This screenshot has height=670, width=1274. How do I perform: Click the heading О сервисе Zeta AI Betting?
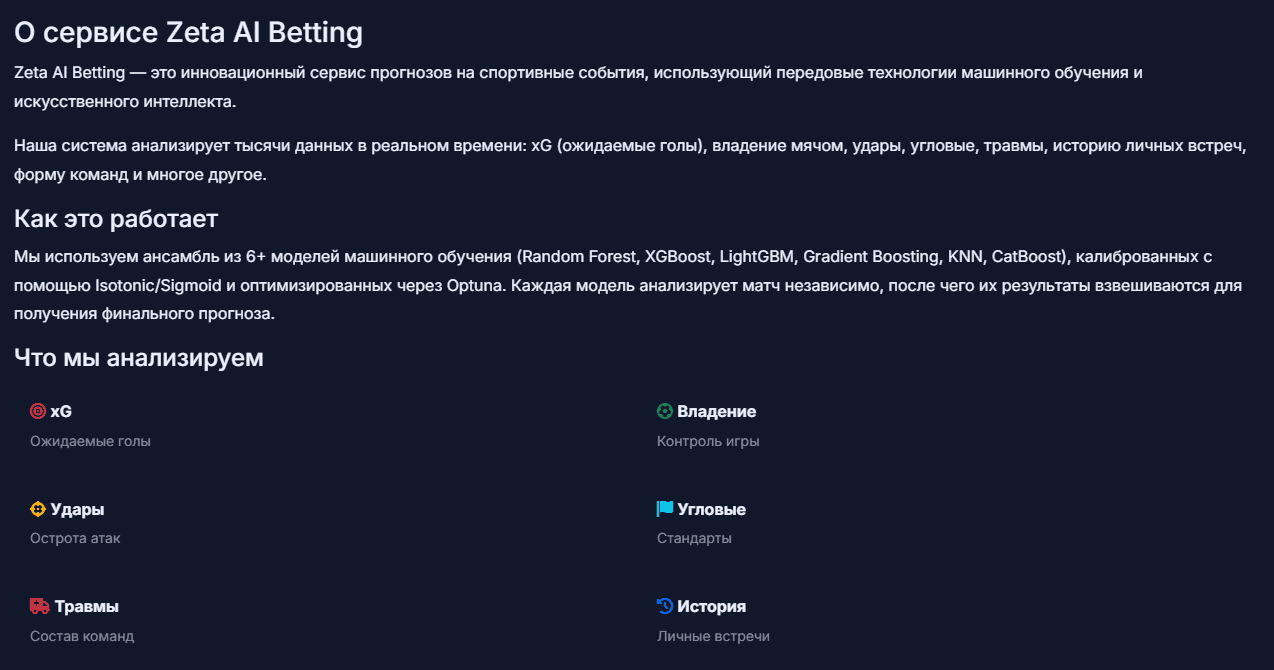188,32
